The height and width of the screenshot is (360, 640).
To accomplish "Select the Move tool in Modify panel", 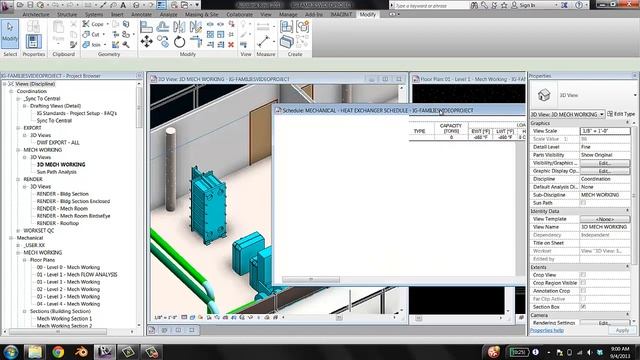I will click(147, 41).
